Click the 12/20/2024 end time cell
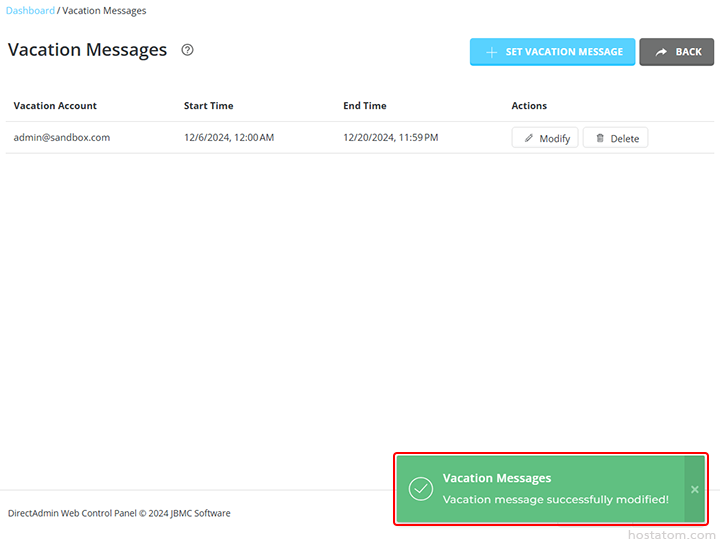The image size is (720, 543). tap(390, 138)
